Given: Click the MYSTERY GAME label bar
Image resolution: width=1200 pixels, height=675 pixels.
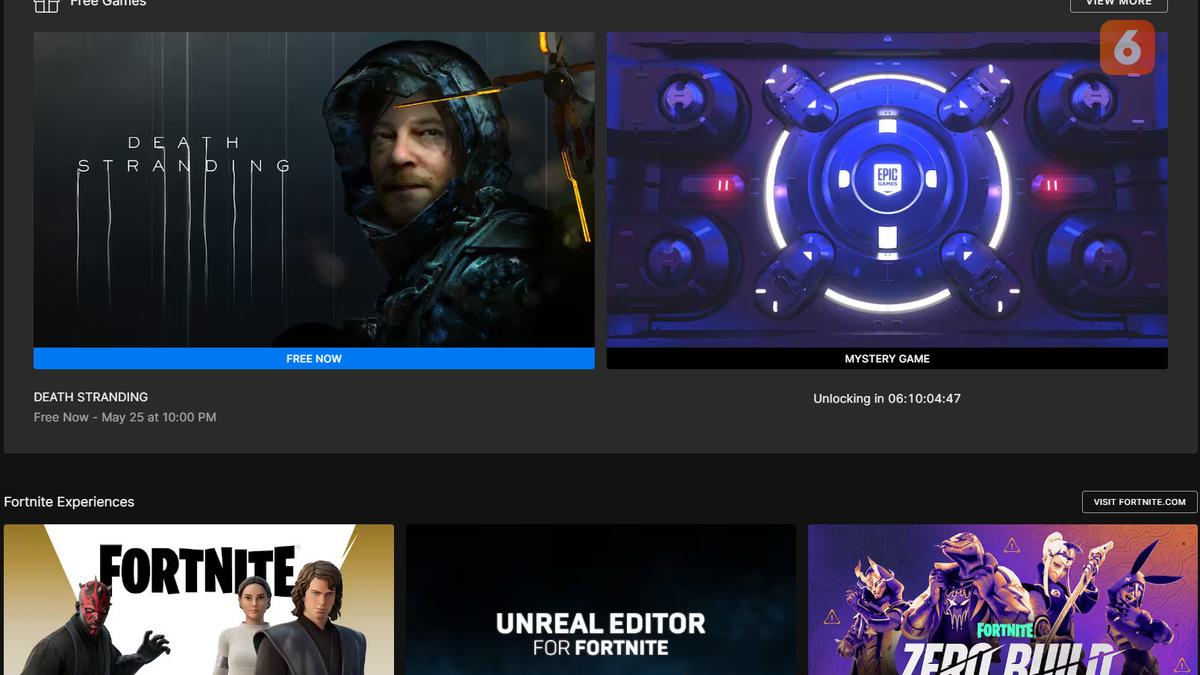Looking at the screenshot, I should (886, 358).
